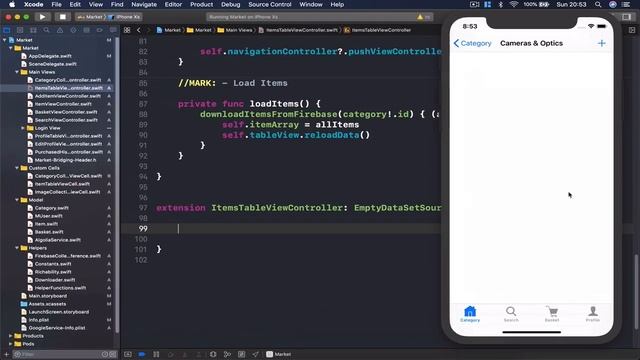The height and width of the screenshot is (360, 640).
Task: Toggle breakpoints in the debug bar
Action: point(142,354)
